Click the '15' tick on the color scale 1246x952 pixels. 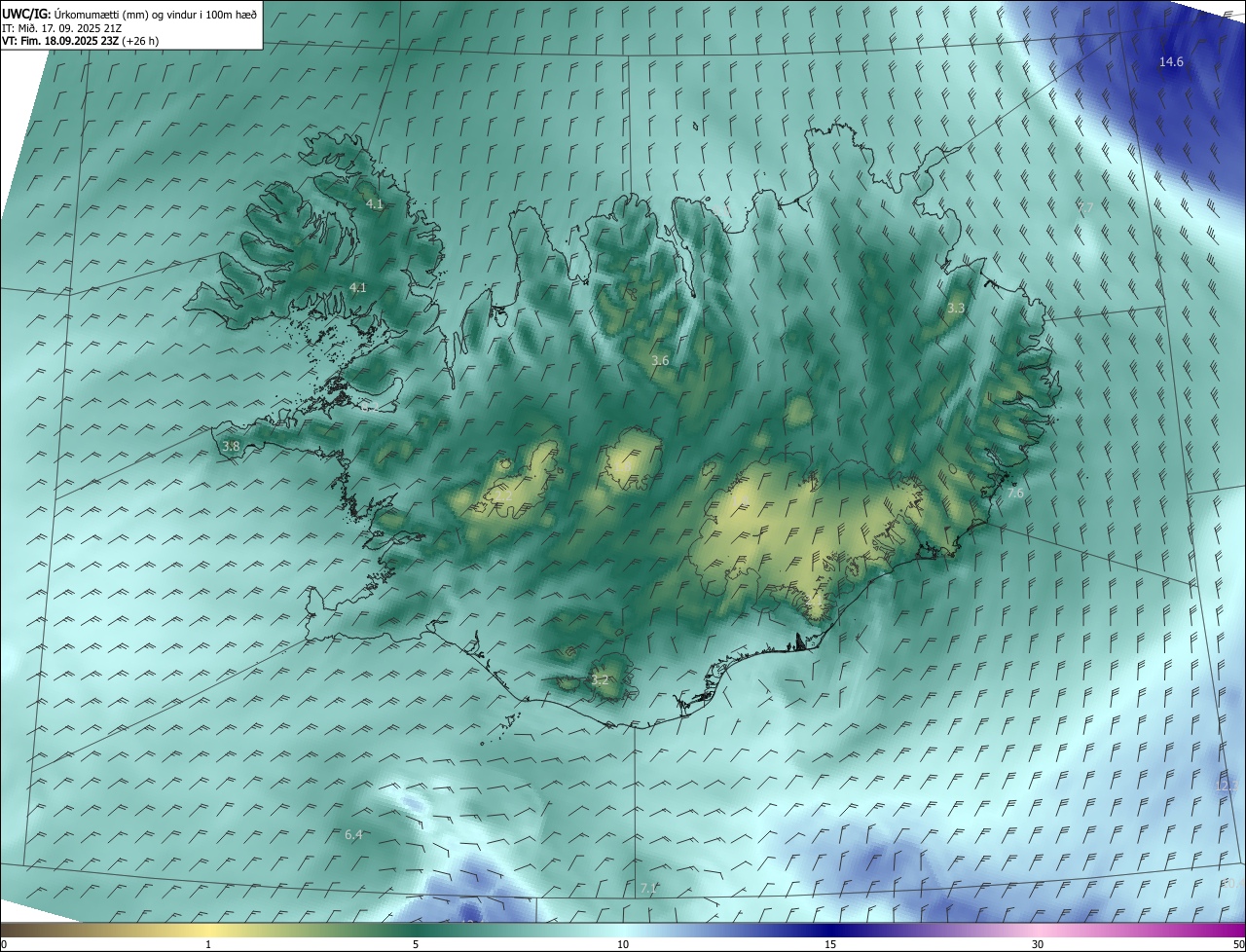[830, 944]
